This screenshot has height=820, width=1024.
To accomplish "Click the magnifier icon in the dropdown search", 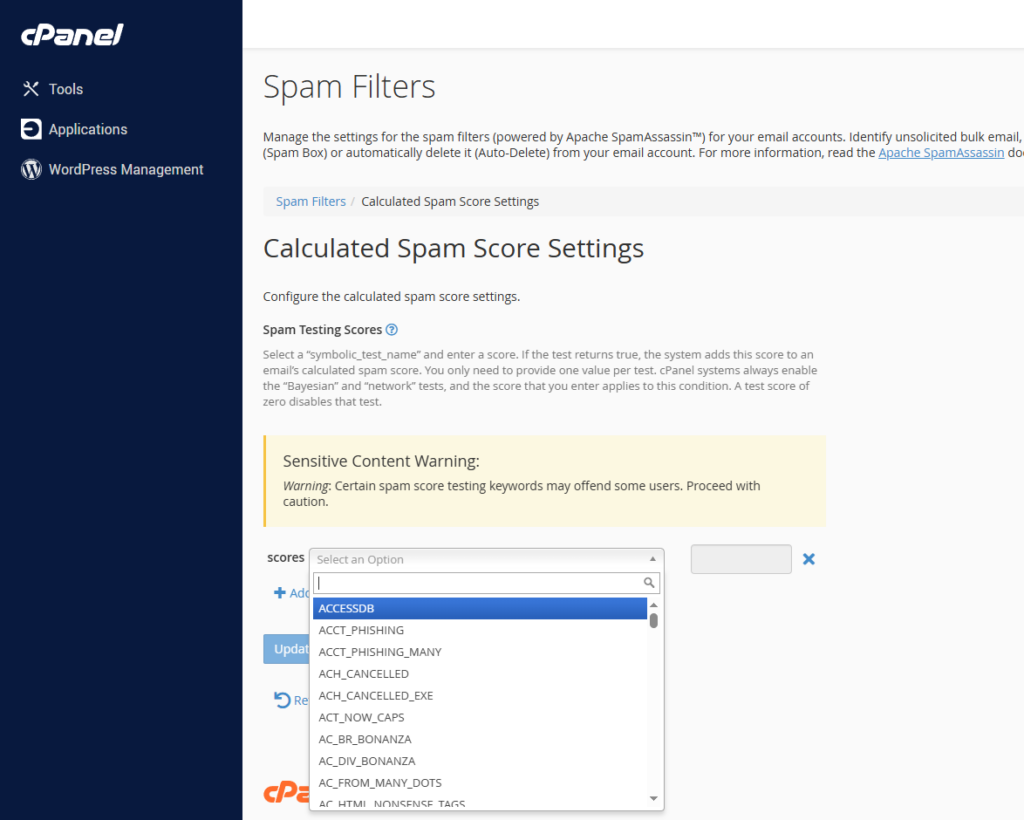I will pyautogui.click(x=649, y=583).
